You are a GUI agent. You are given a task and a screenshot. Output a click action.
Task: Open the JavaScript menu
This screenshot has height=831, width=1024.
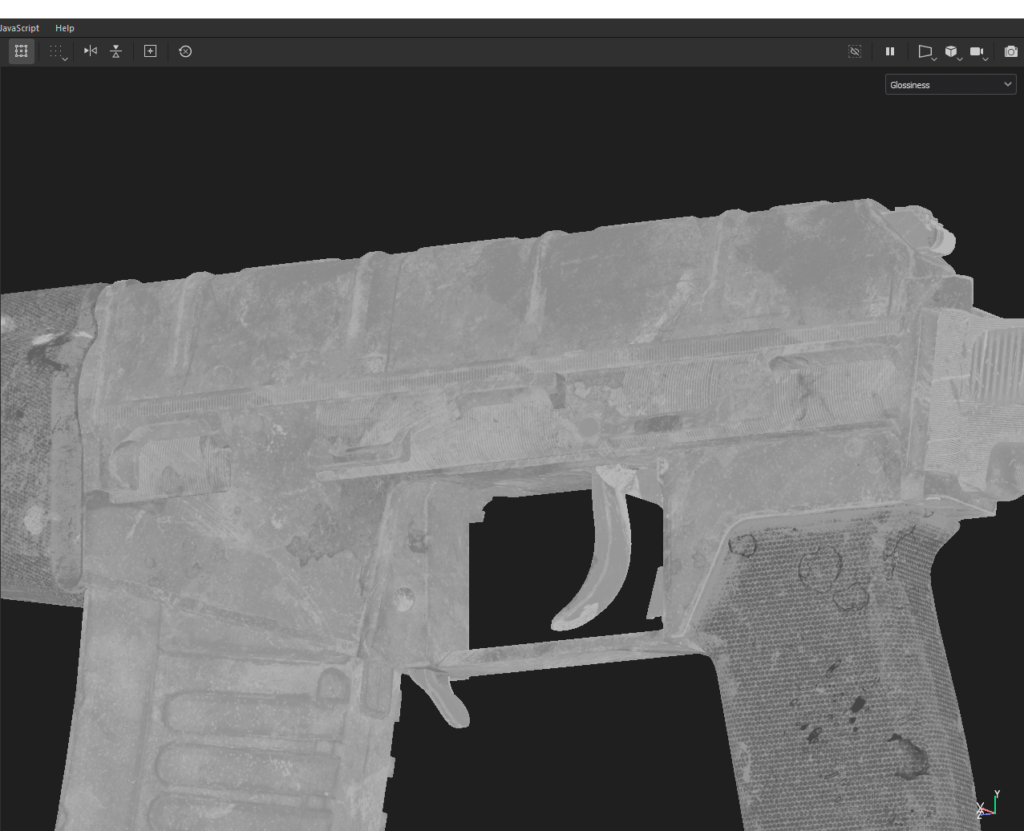[16, 28]
